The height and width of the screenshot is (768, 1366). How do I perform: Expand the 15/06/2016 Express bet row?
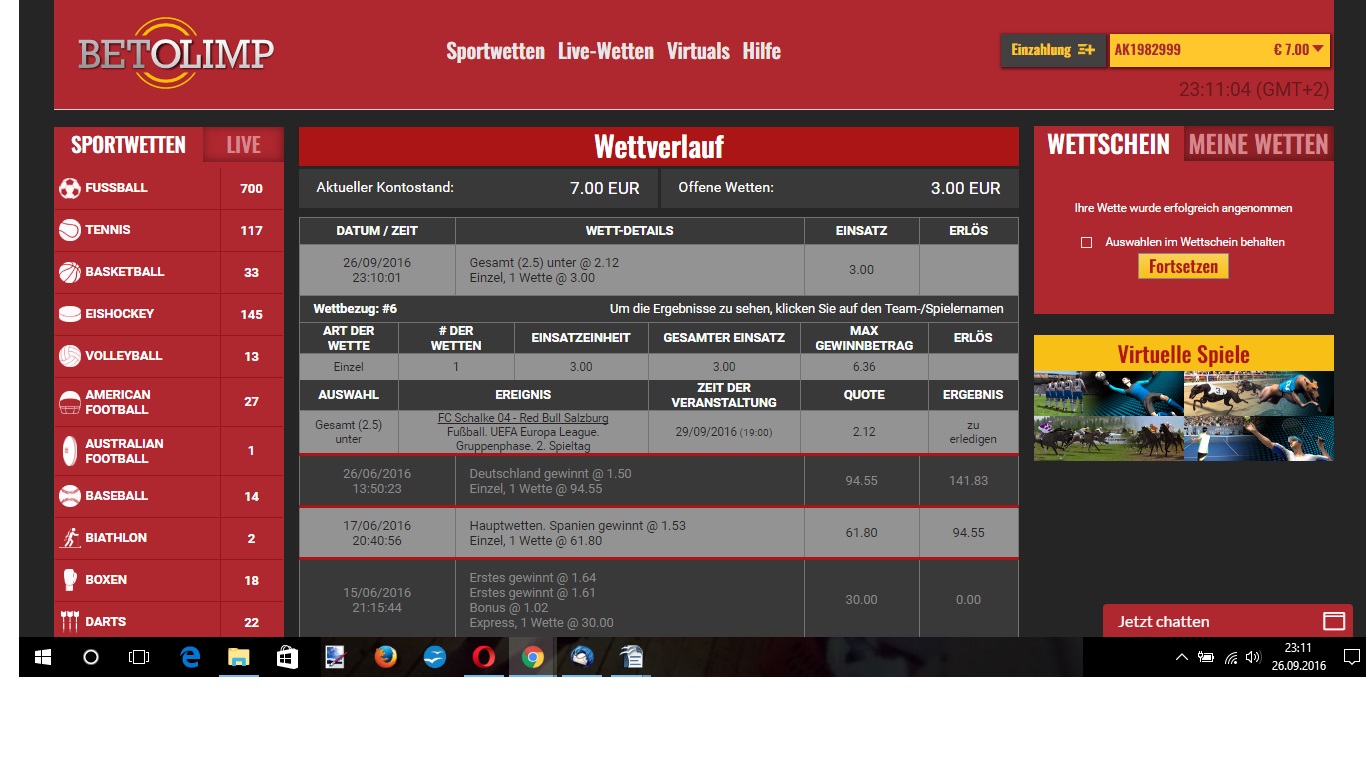click(658, 599)
